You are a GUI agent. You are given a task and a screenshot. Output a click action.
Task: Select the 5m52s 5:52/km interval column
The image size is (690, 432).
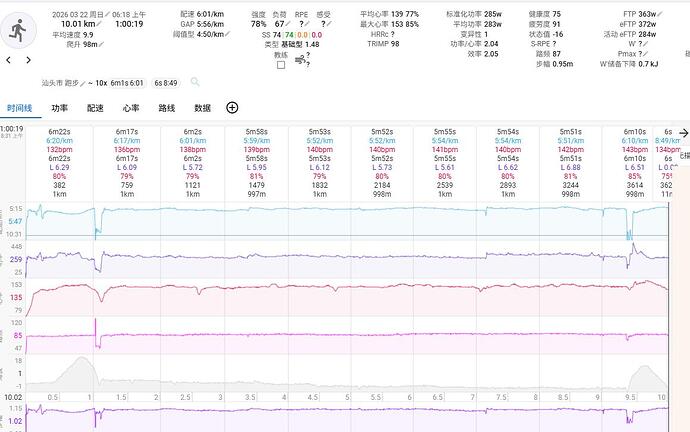click(382, 163)
